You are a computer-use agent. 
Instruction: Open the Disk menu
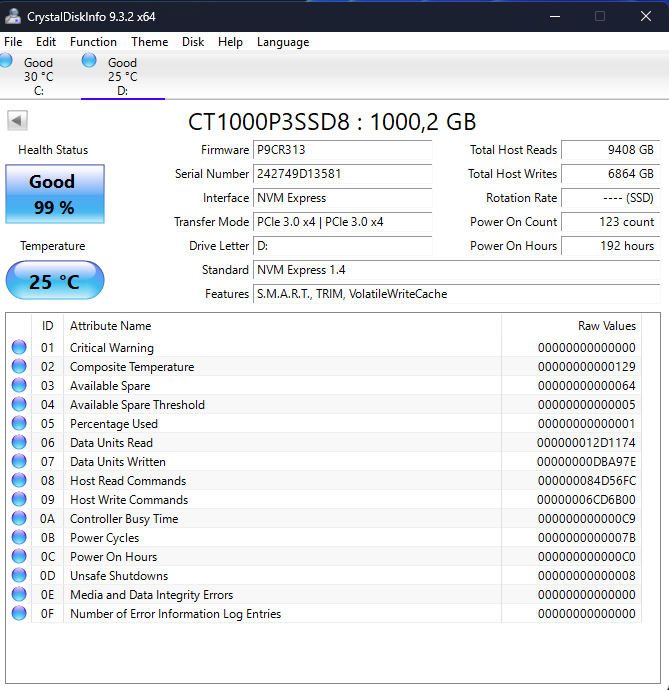193,42
